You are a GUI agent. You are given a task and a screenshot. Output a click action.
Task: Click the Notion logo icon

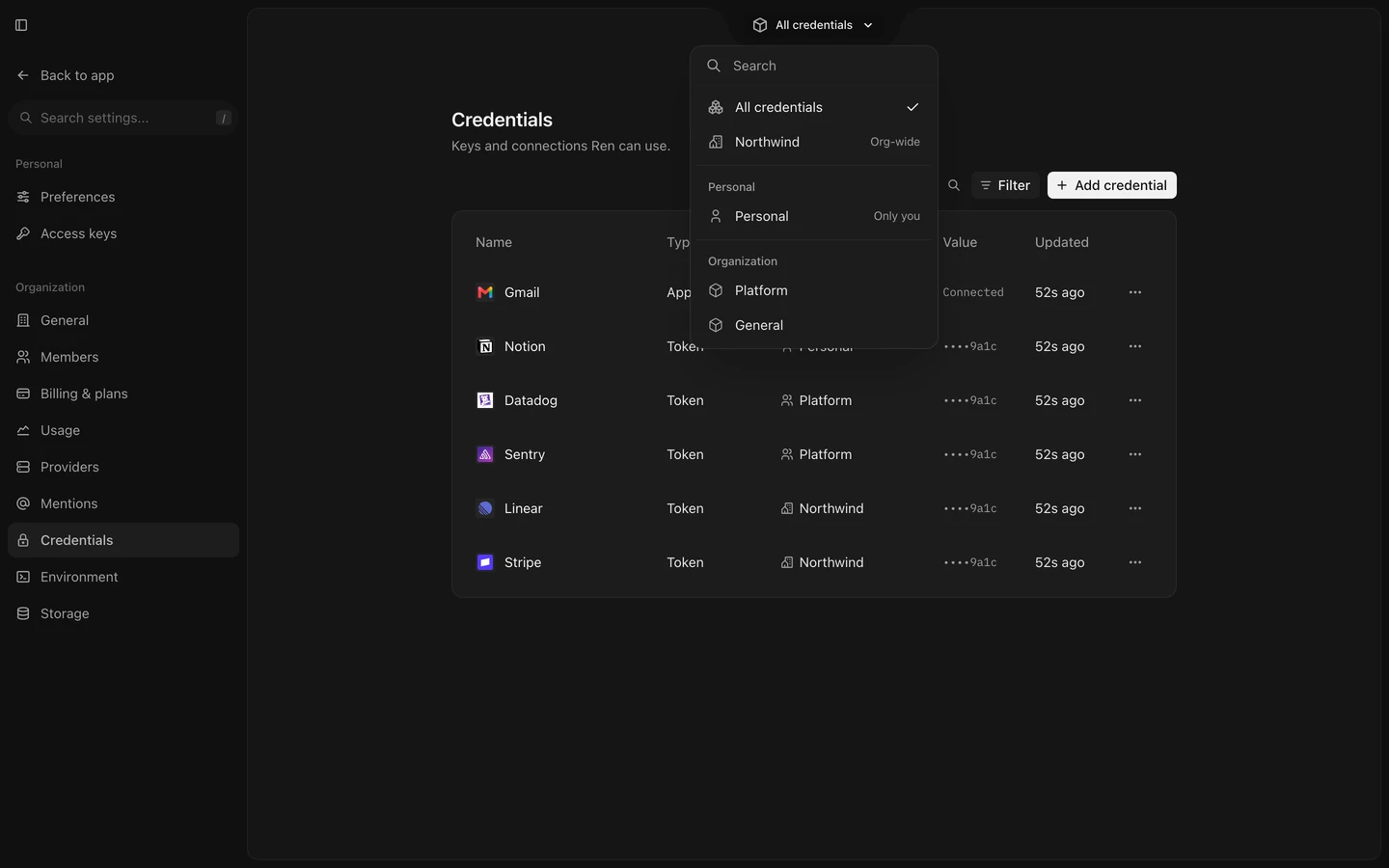pyautogui.click(x=485, y=346)
